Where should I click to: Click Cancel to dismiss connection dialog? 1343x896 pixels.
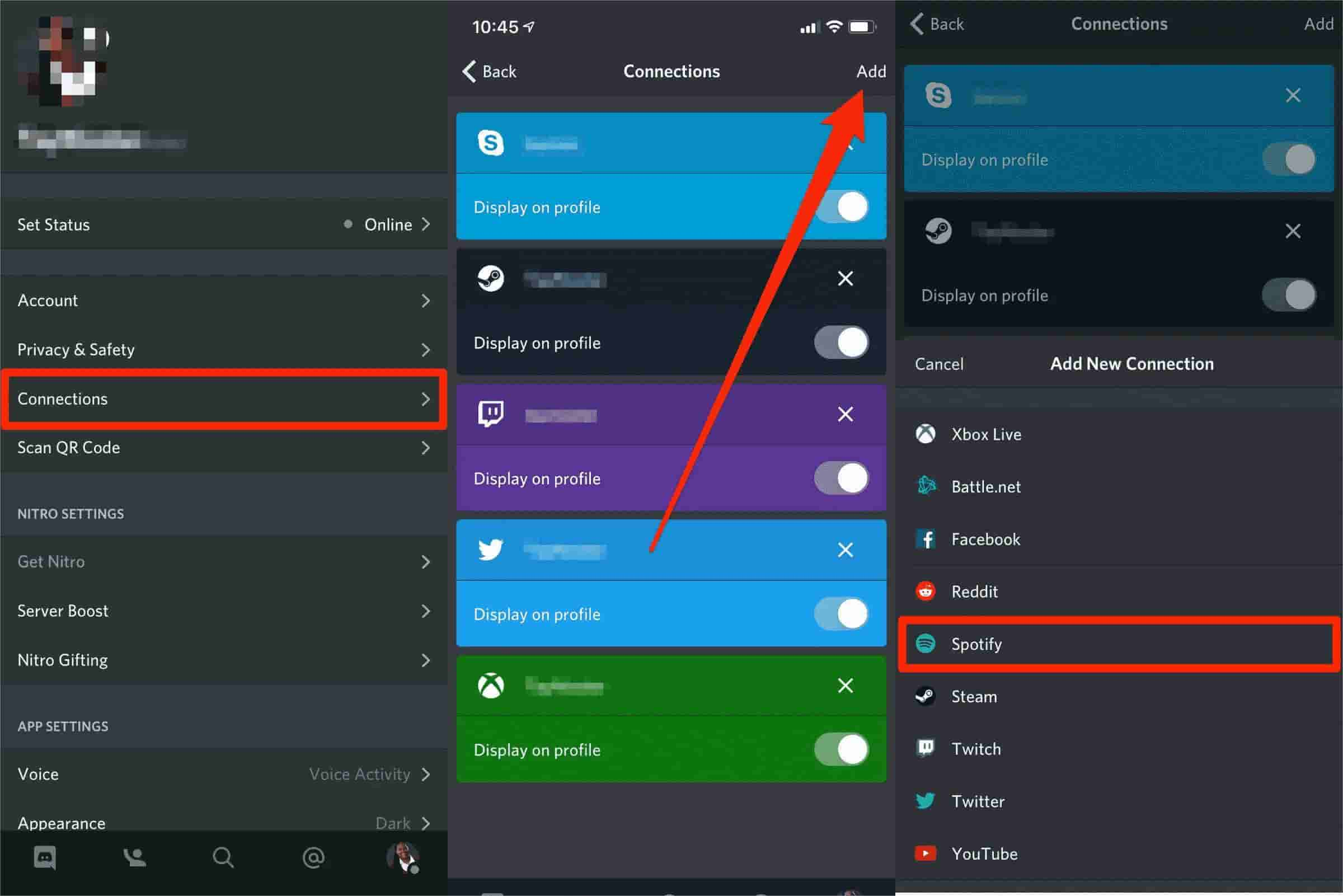(x=939, y=362)
